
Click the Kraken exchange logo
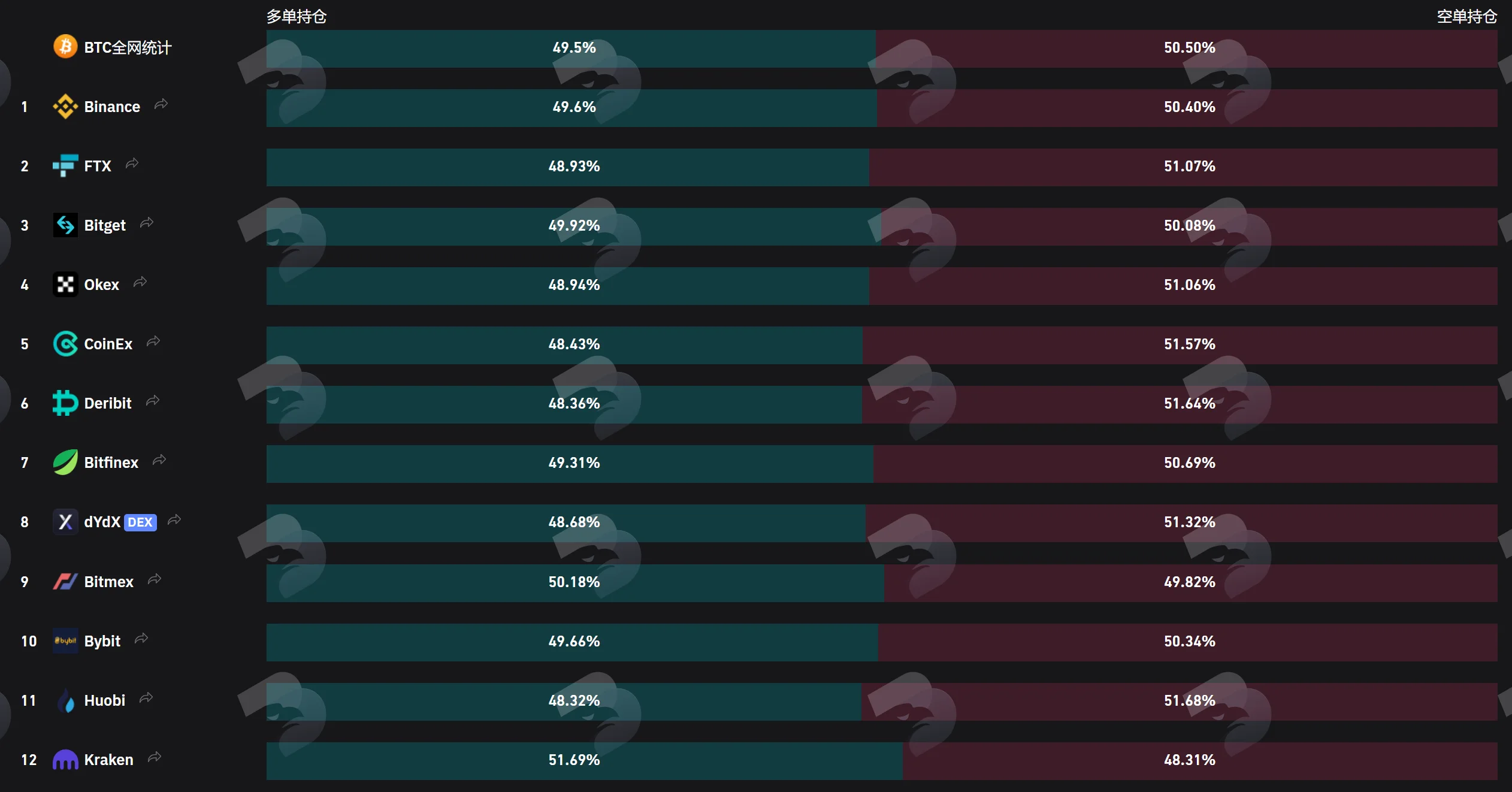click(65, 759)
